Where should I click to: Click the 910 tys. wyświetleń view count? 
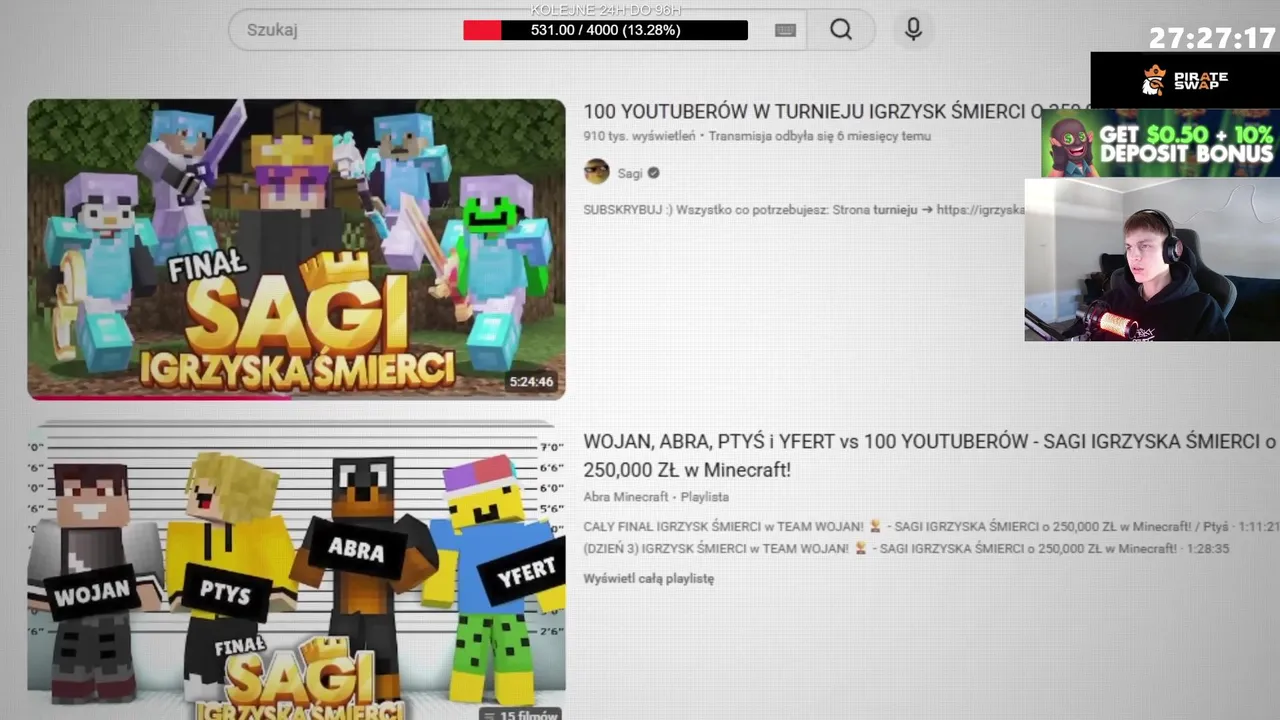click(x=639, y=136)
